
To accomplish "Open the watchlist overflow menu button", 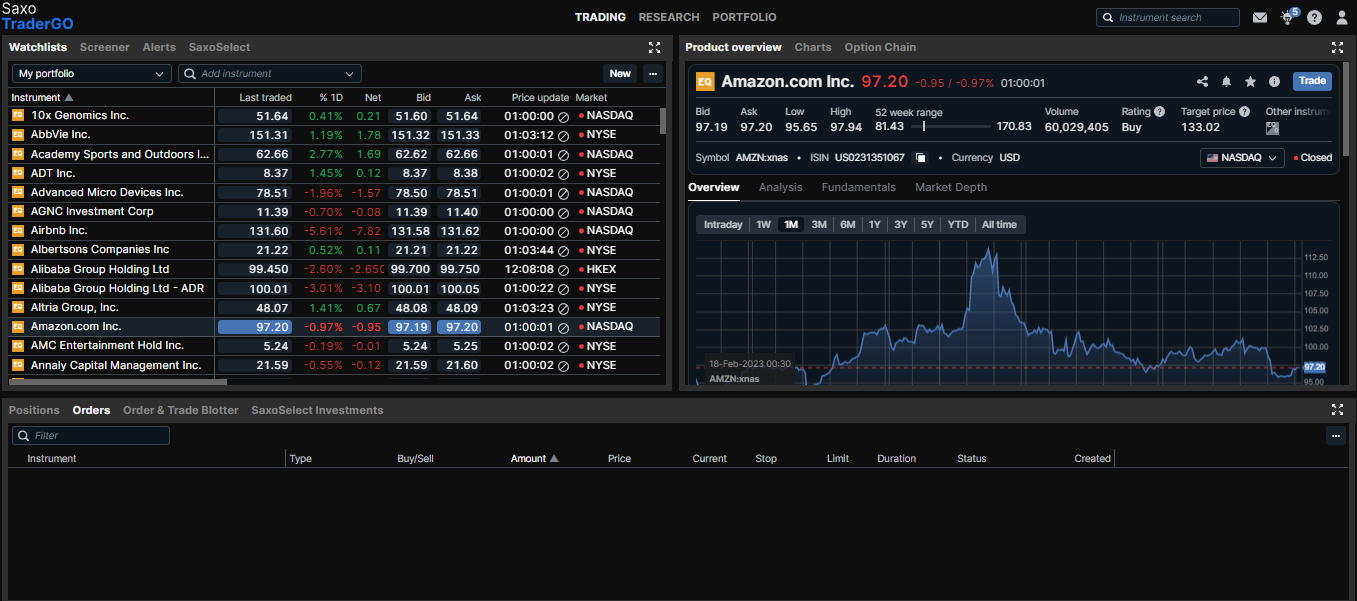I will pos(653,73).
